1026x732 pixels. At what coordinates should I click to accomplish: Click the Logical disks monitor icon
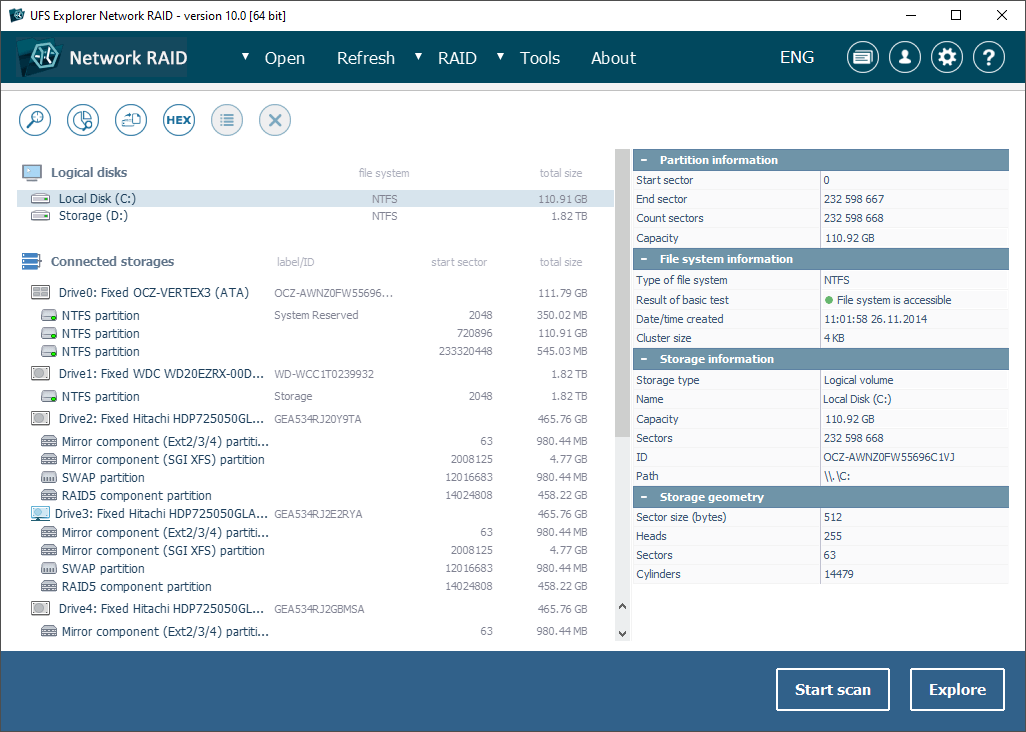point(31,173)
